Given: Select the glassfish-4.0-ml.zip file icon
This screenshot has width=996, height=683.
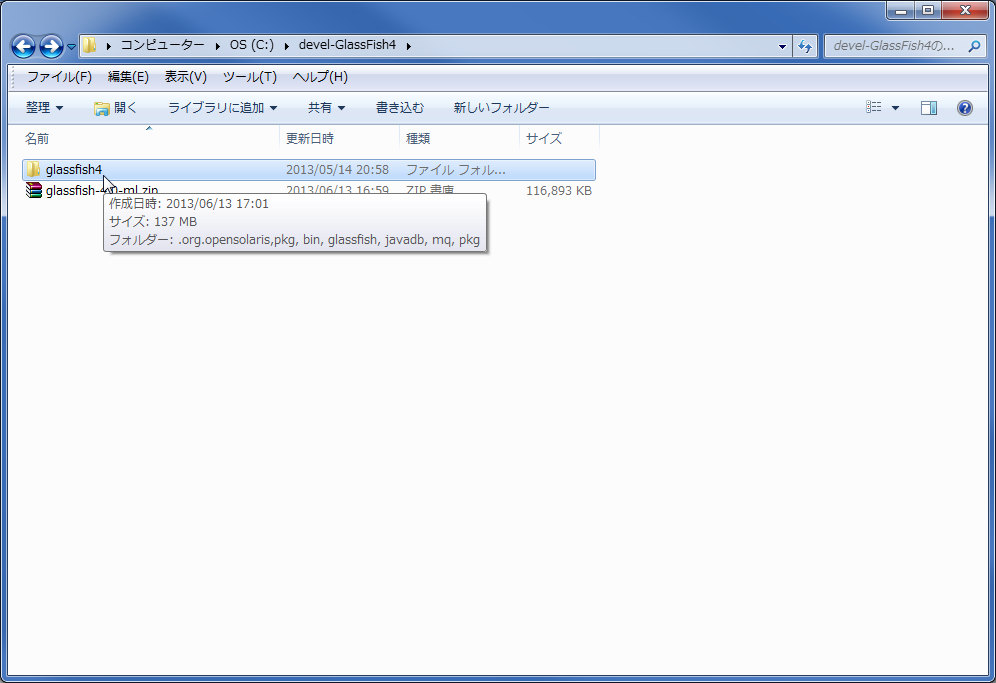Looking at the screenshot, I should [33, 190].
